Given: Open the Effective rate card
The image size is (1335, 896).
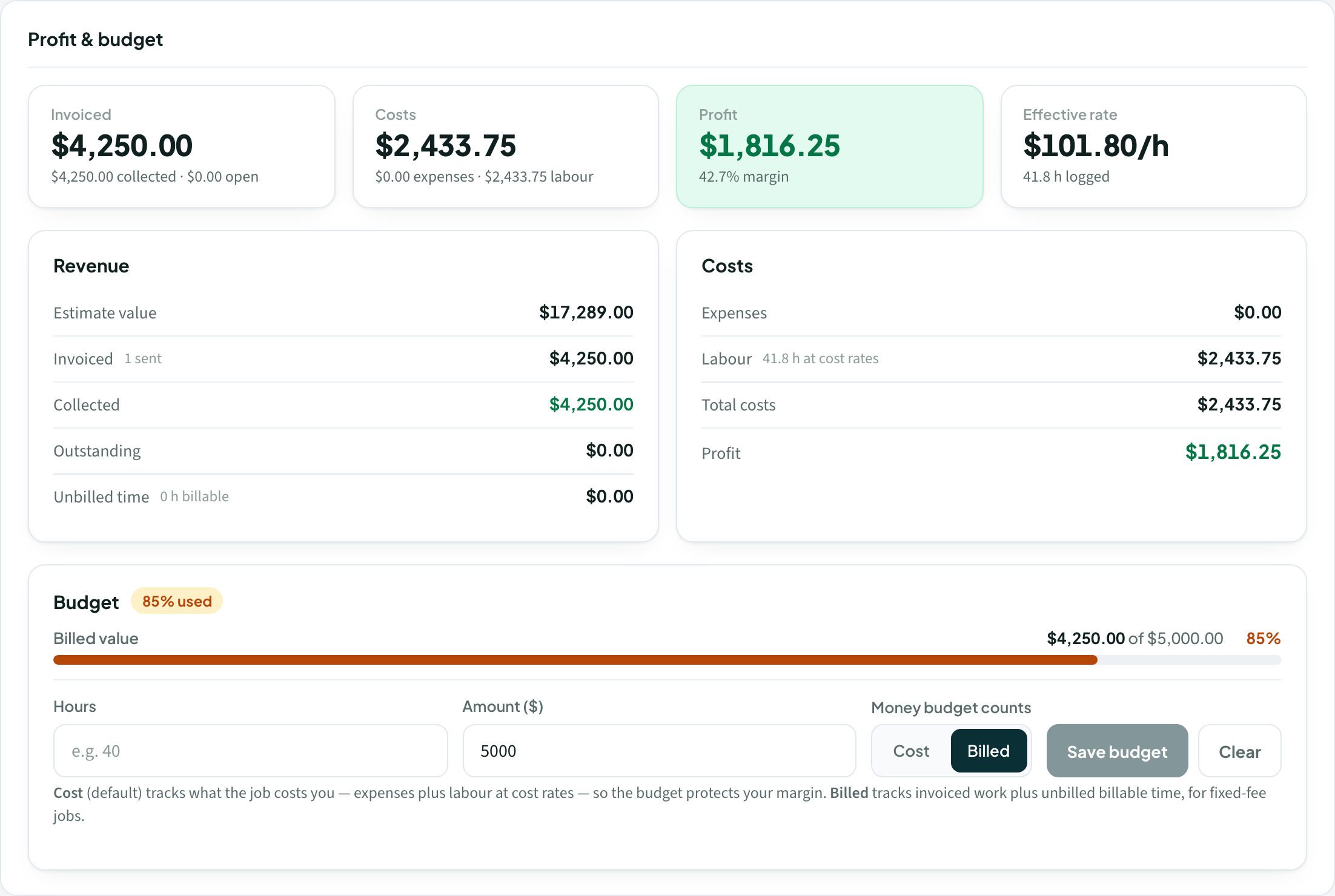Looking at the screenshot, I should click(x=1154, y=147).
